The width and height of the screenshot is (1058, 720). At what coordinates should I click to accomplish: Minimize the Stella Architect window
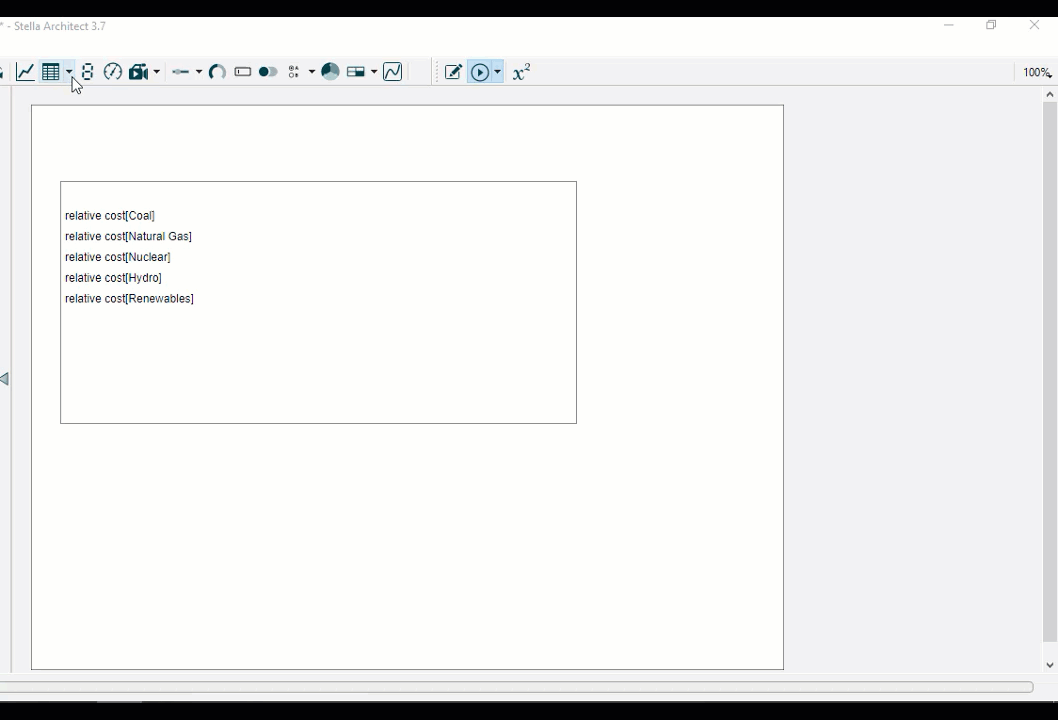[949, 25]
